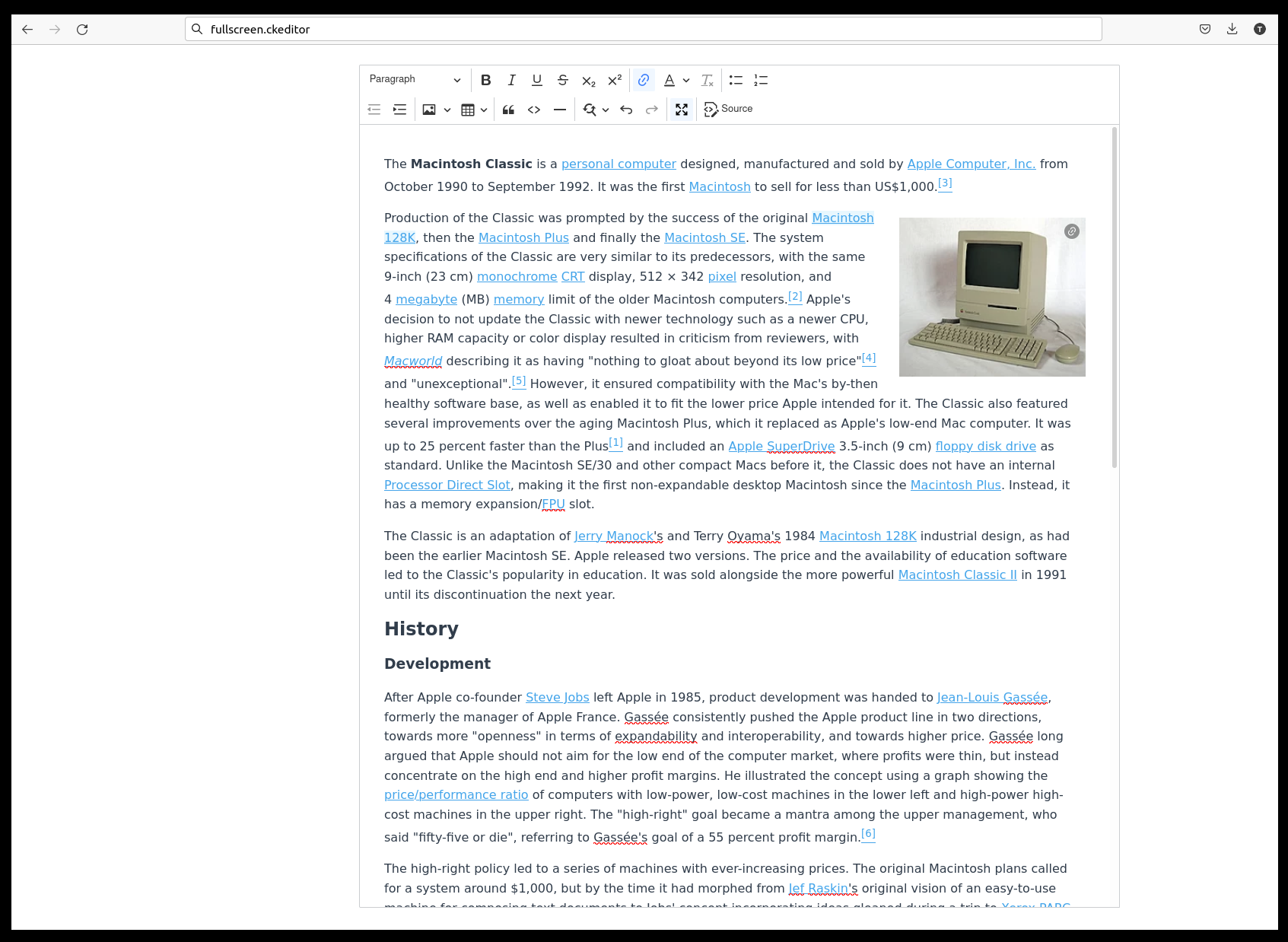The width and height of the screenshot is (1288, 942).
Task: Click the Macintosh SE link
Action: [704, 238]
